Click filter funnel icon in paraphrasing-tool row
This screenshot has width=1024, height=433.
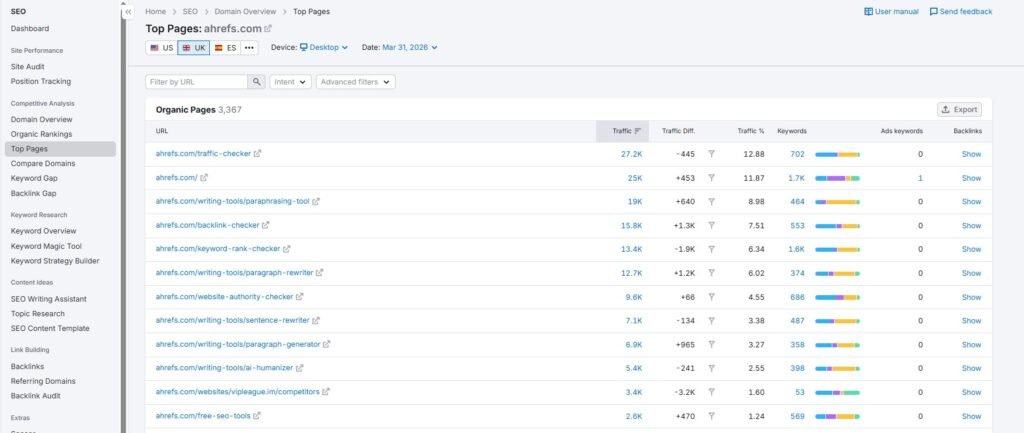[711, 202]
